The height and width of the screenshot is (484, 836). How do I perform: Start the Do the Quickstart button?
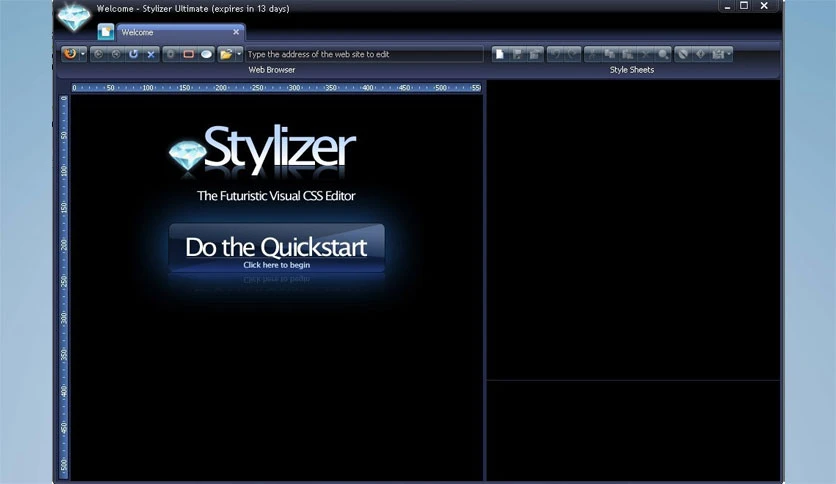277,249
